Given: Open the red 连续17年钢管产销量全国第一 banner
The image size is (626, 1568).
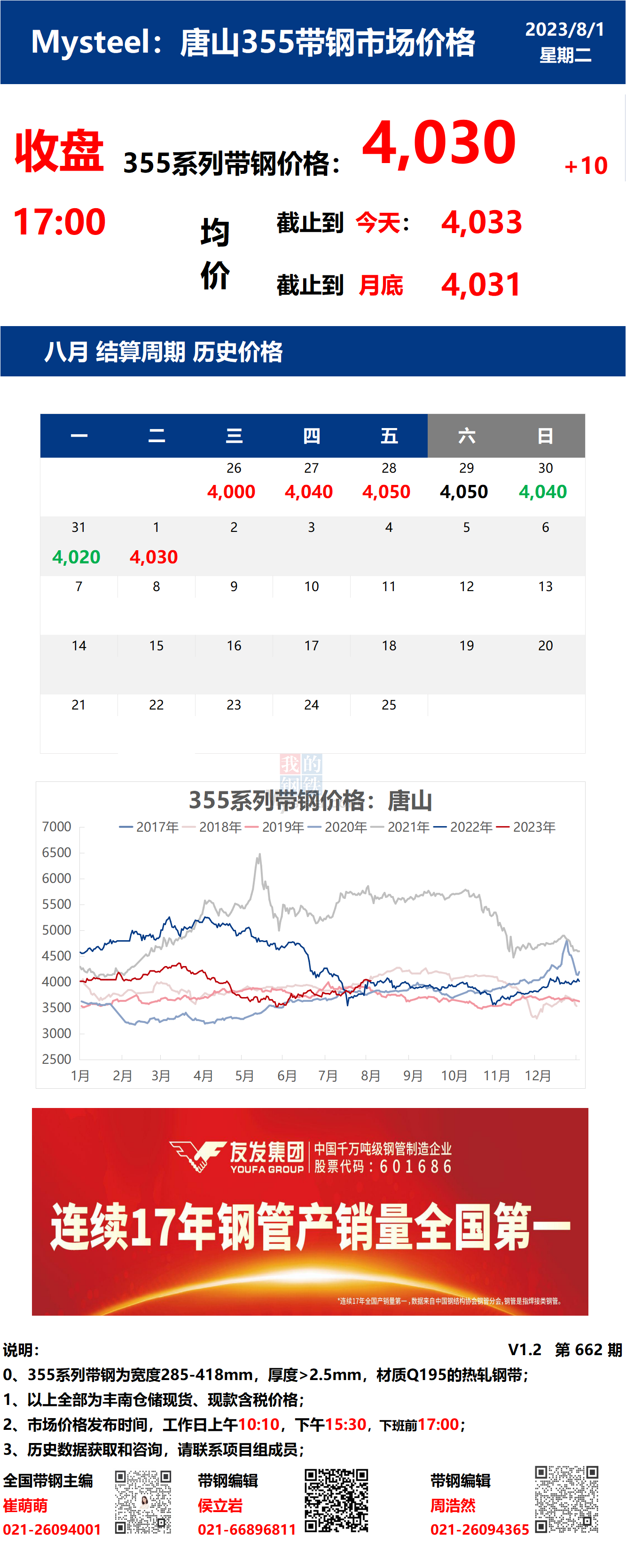Looking at the screenshot, I should click(310, 1211).
